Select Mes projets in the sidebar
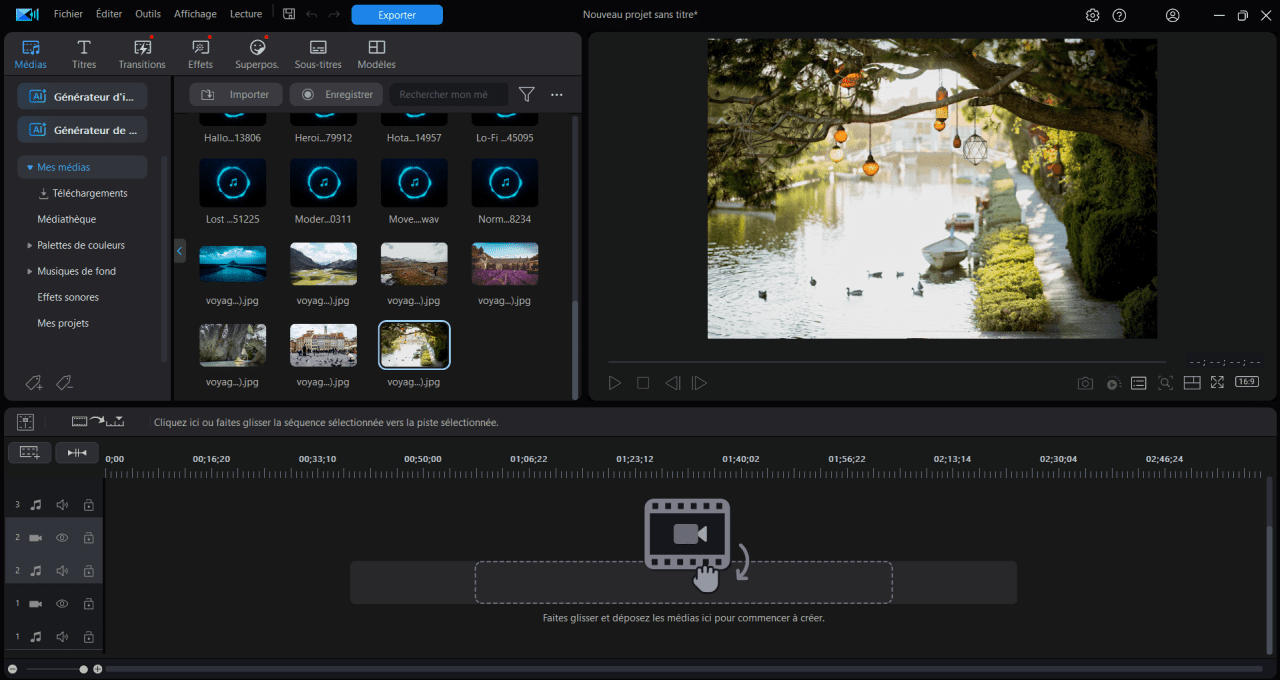Screen dimensions: 1280x680 (x=63, y=323)
